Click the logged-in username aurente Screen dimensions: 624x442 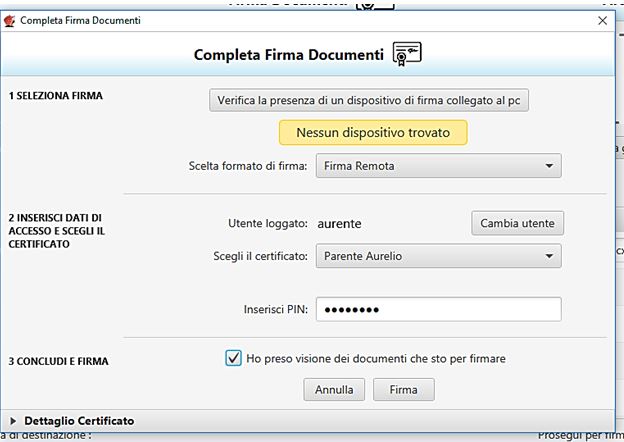pos(339,223)
